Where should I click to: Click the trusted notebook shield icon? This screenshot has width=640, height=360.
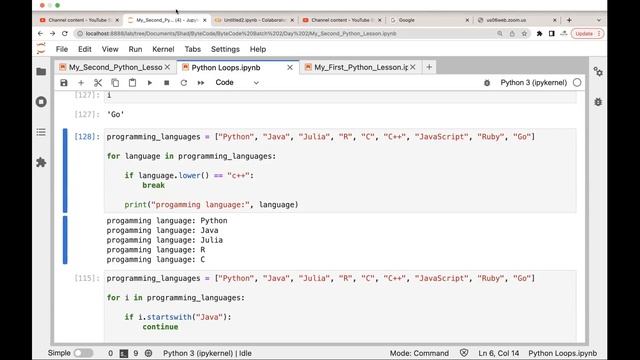pyautogui.click(x=464, y=353)
